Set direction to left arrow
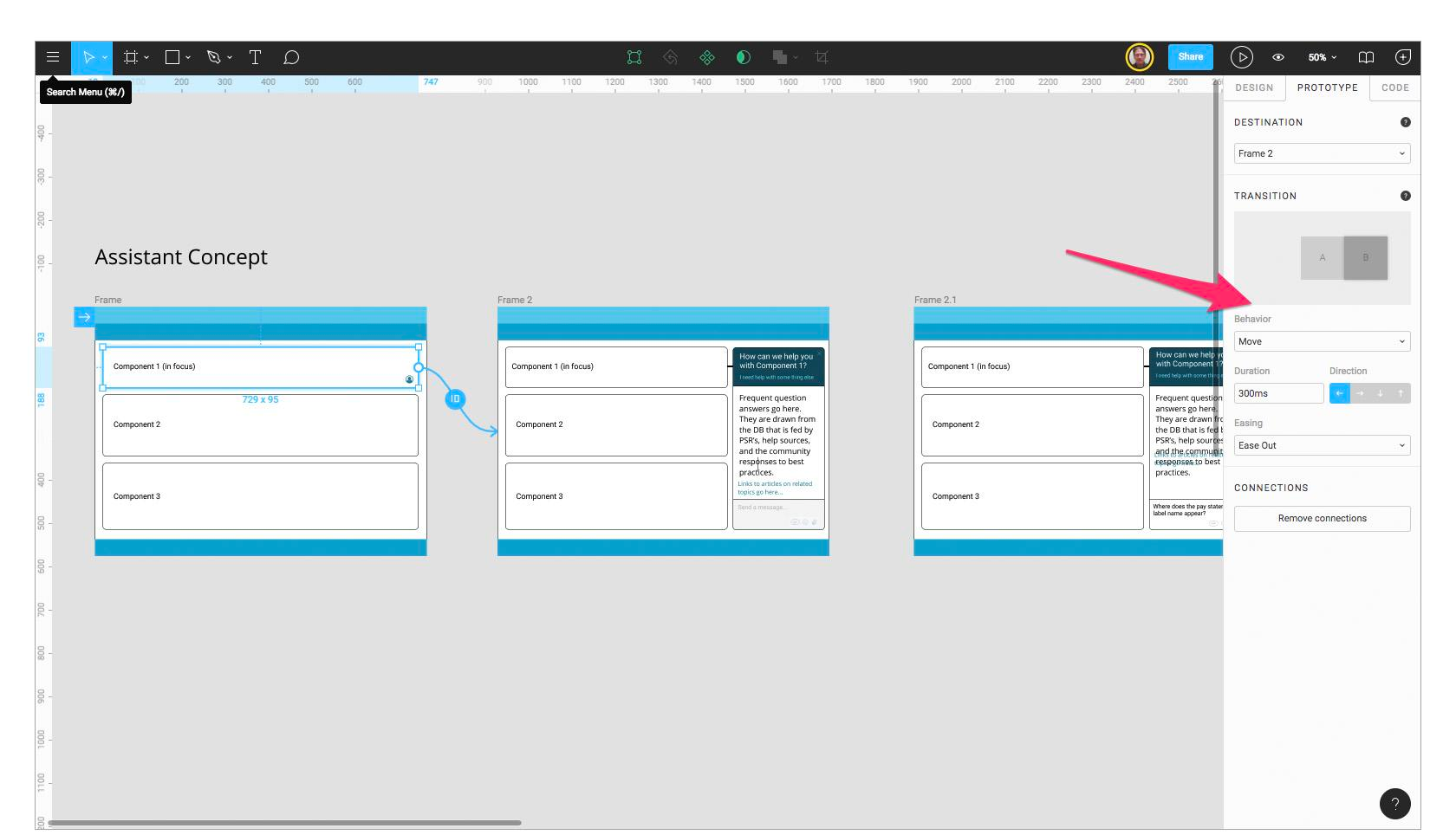The image size is (1456, 835). coord(1339,393)
